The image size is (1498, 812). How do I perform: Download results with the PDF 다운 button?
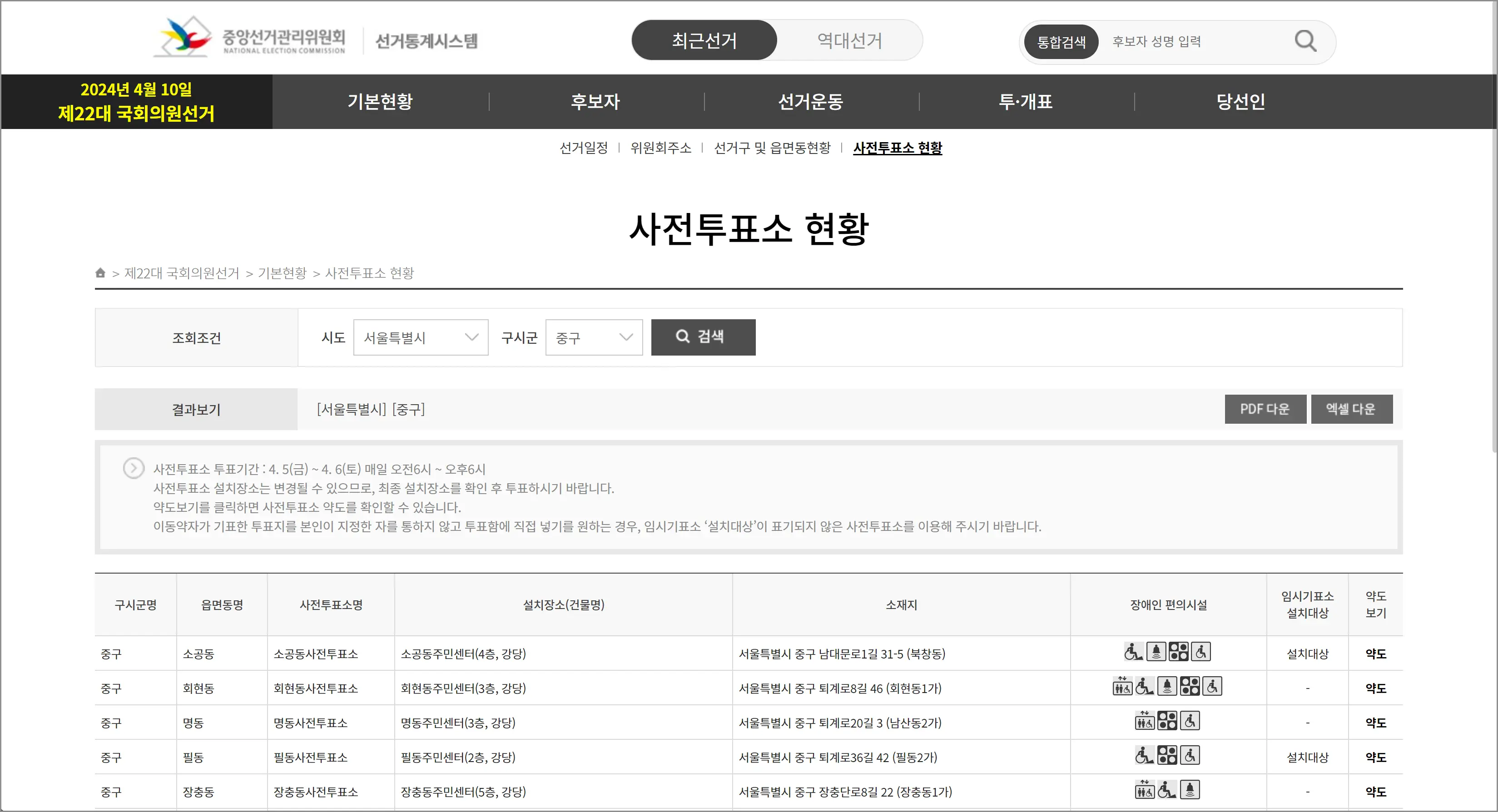pos(1265,409)
